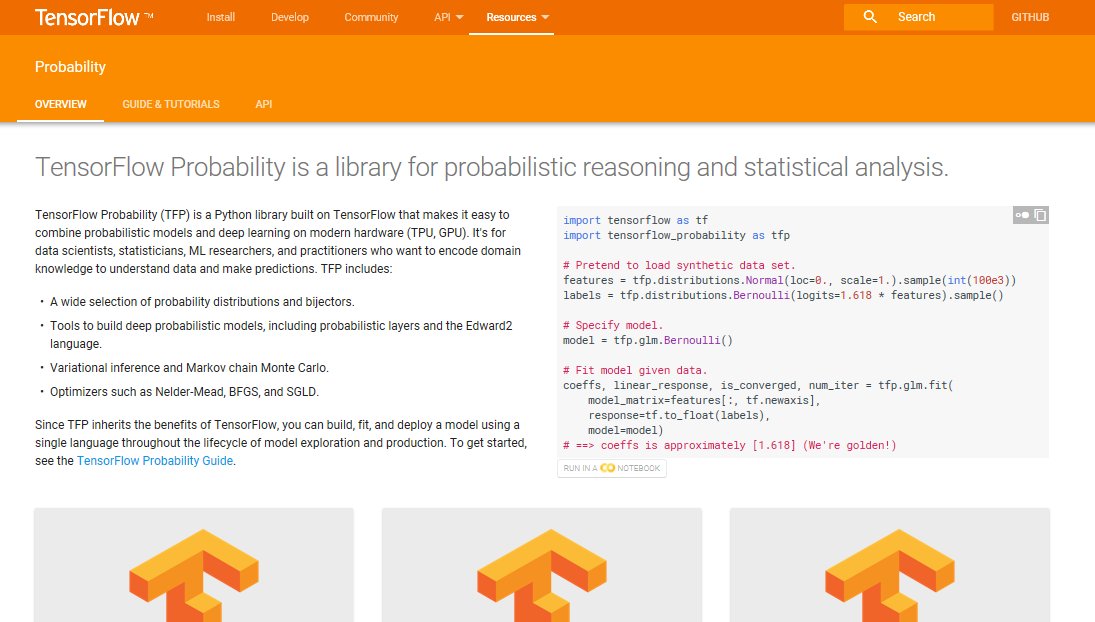The image size is (1095, 622).
Task: Click inside the Search input field
Action: pyautogui.click(x=930, y=16)
